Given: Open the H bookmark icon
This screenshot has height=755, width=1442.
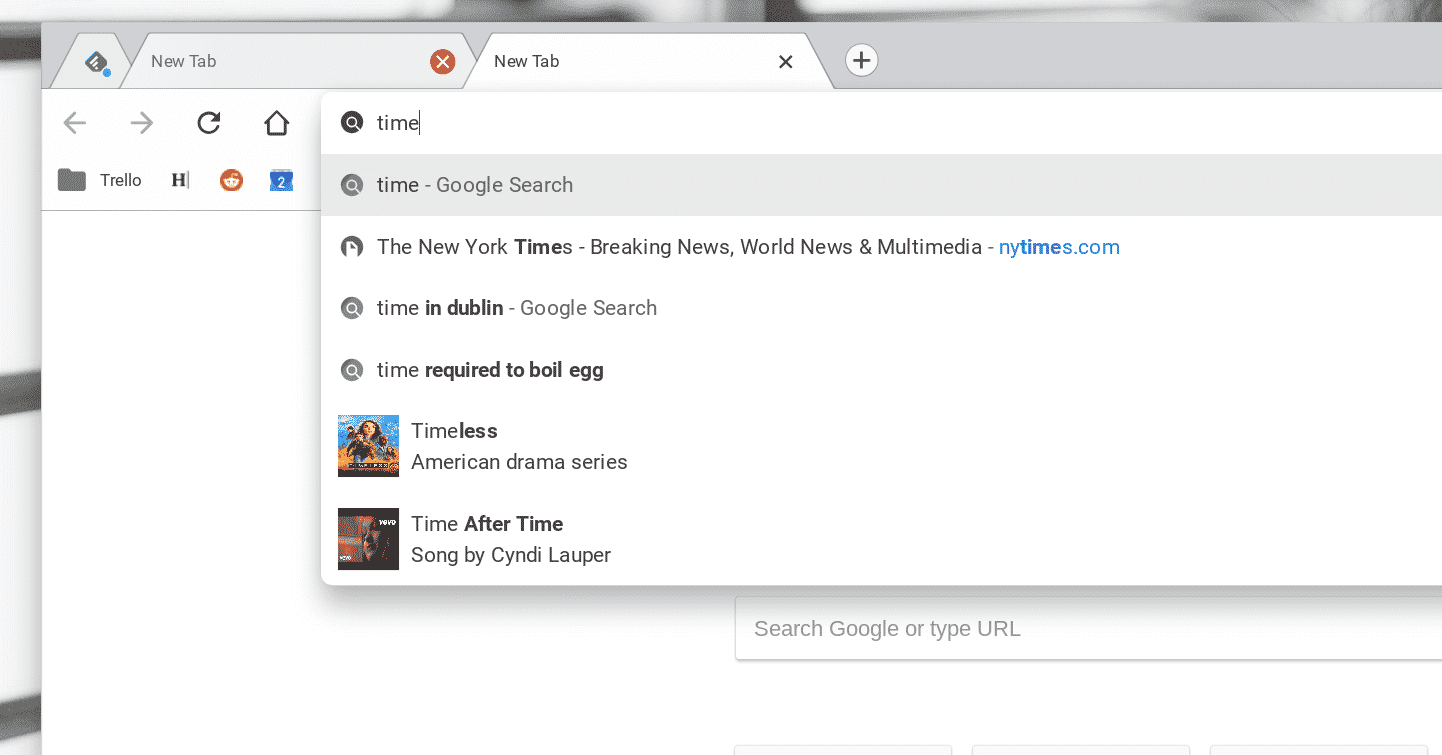Looking at the screenshot, I should pyautogui.click(x=180, y=181).
